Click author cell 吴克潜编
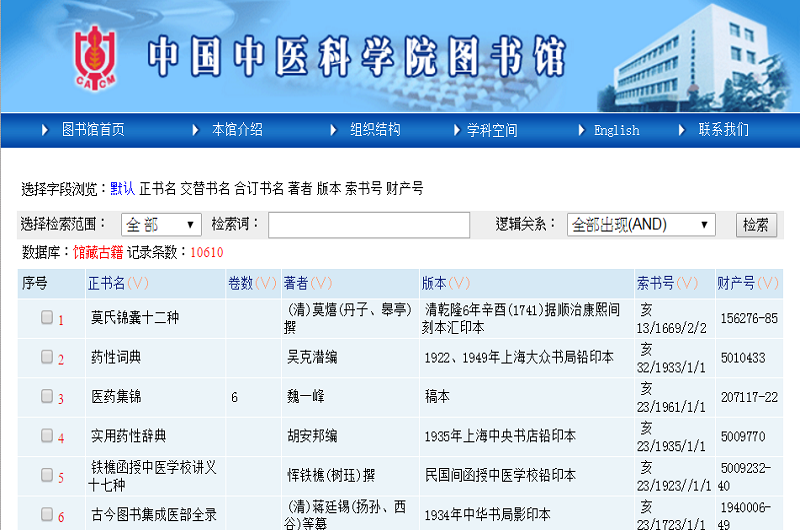800x530 pixels. tap(312, 357)
